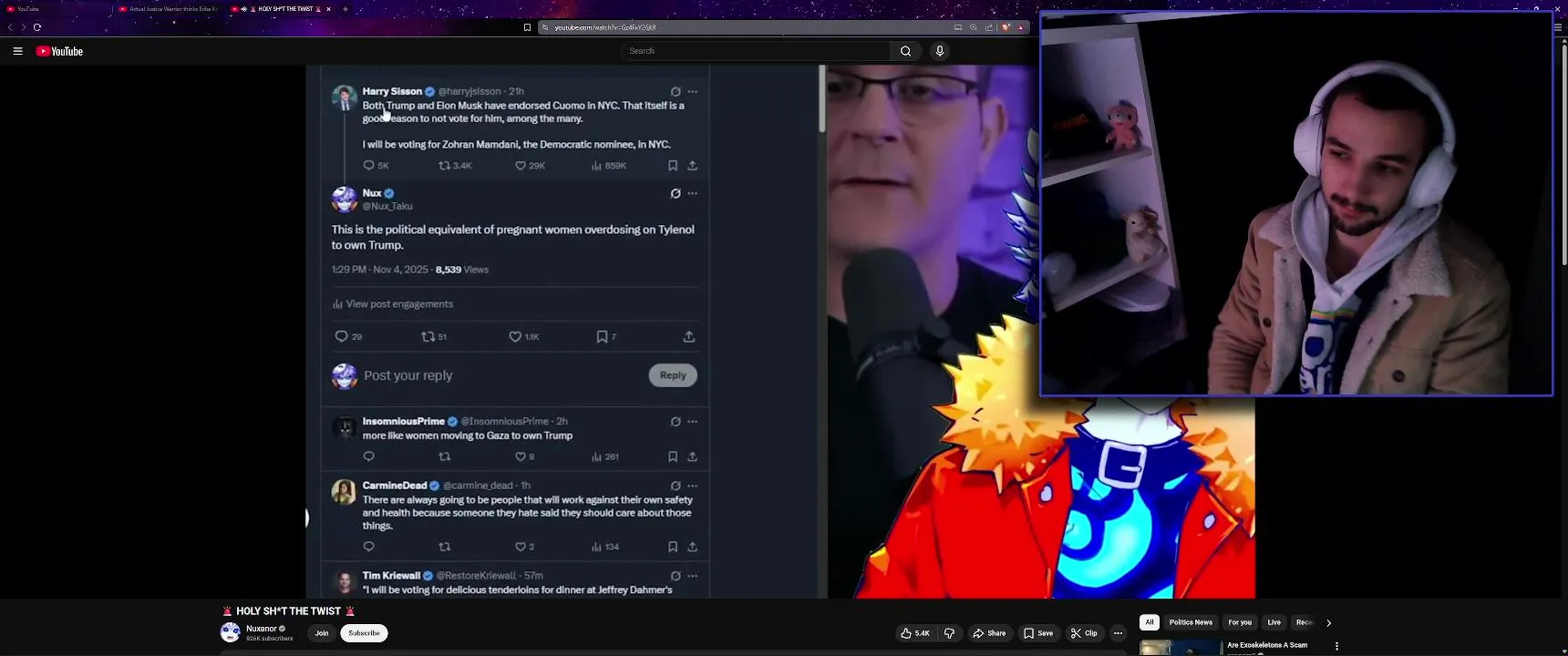Click the browser address bar URL

point(605,27)
